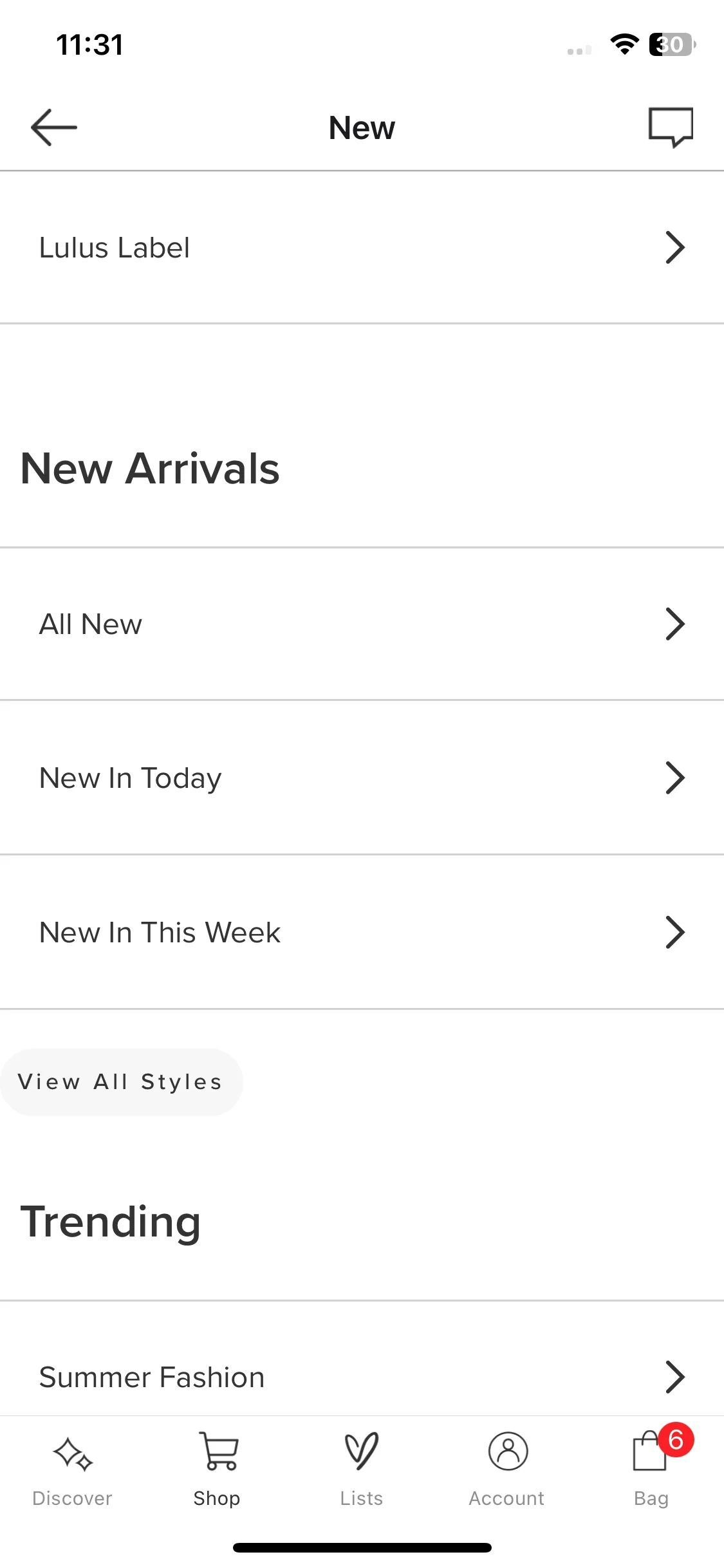Select New In This Week
Viewport: 724px width, 1568px height.
pyautogui.click(x=362, y=933)
